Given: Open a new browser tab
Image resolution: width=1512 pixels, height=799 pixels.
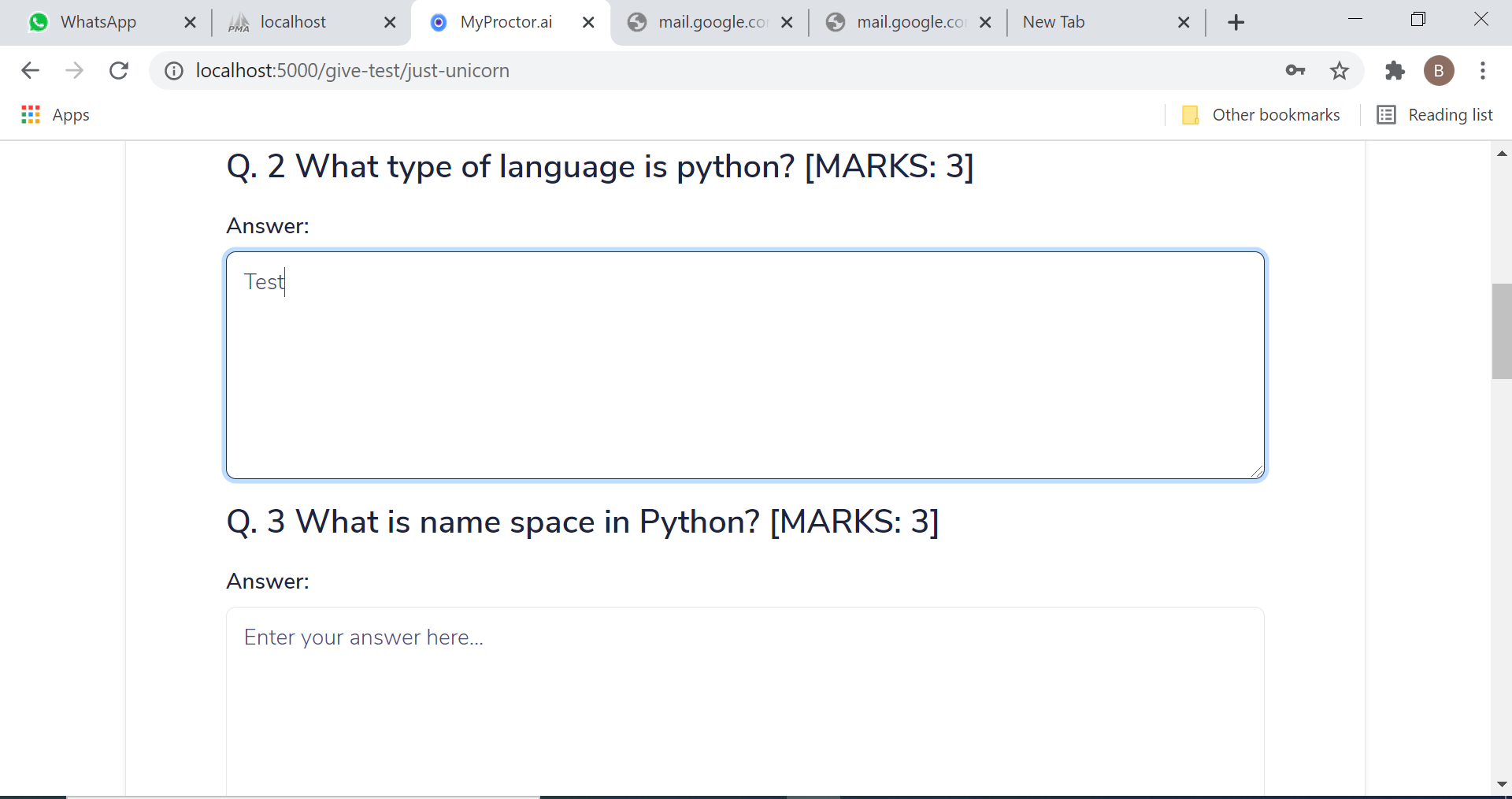Looking at the screenshot, I should click(x=1236, y=22).
